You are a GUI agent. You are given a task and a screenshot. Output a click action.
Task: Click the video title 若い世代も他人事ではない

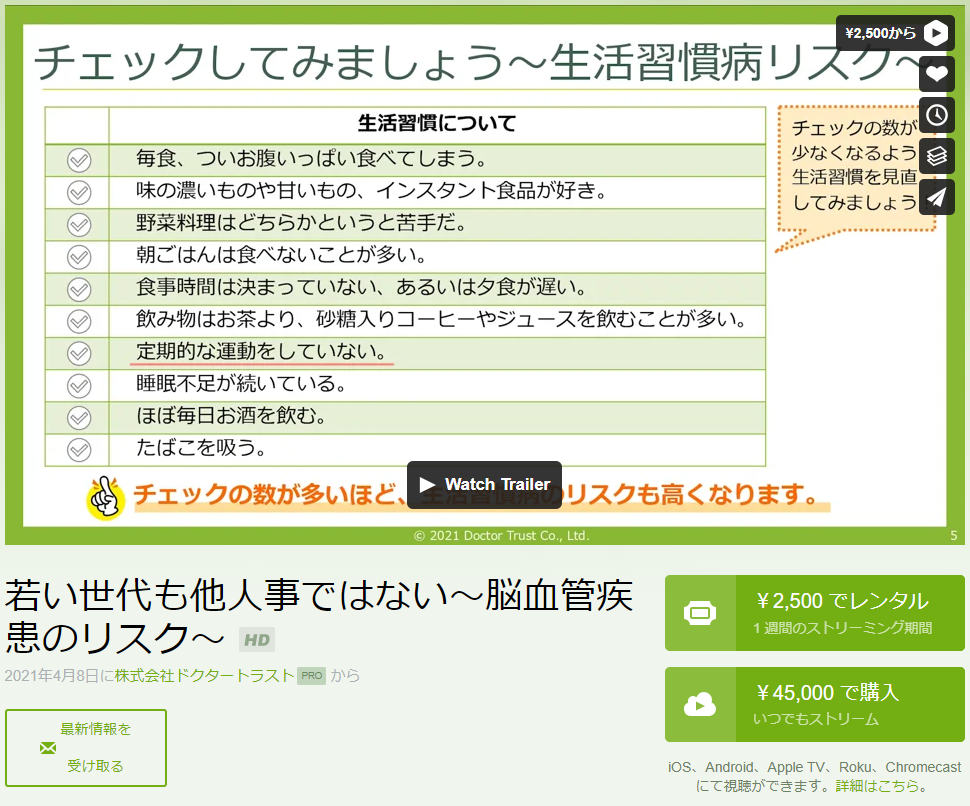pyautogui.click(x=318, y=616)
